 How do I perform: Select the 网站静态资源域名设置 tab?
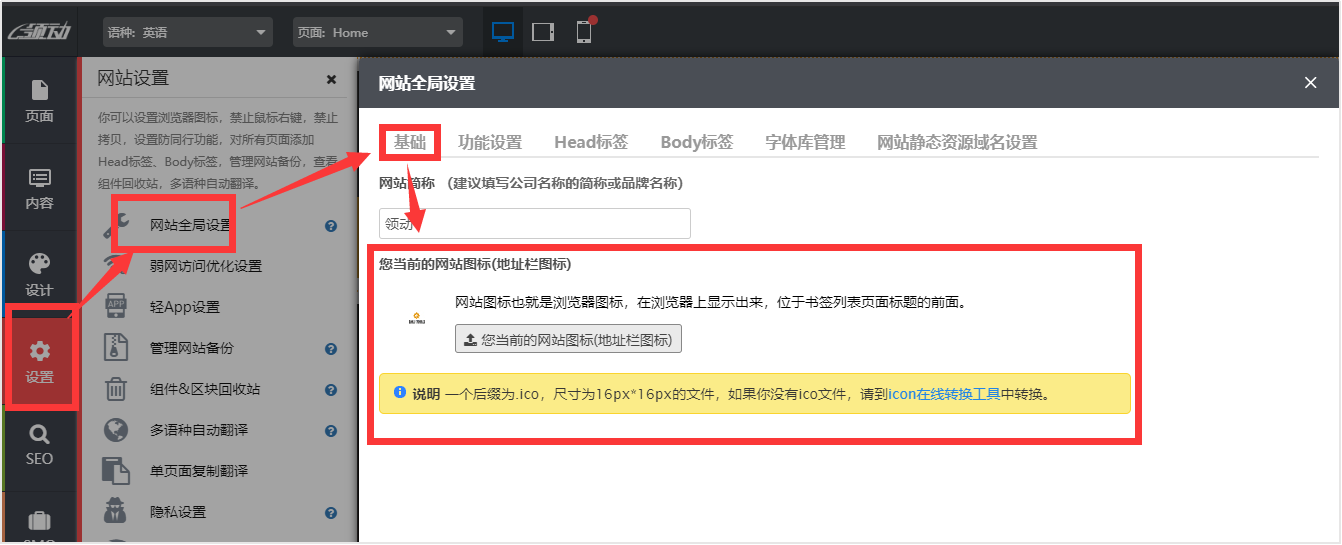(x=957, y=142)
